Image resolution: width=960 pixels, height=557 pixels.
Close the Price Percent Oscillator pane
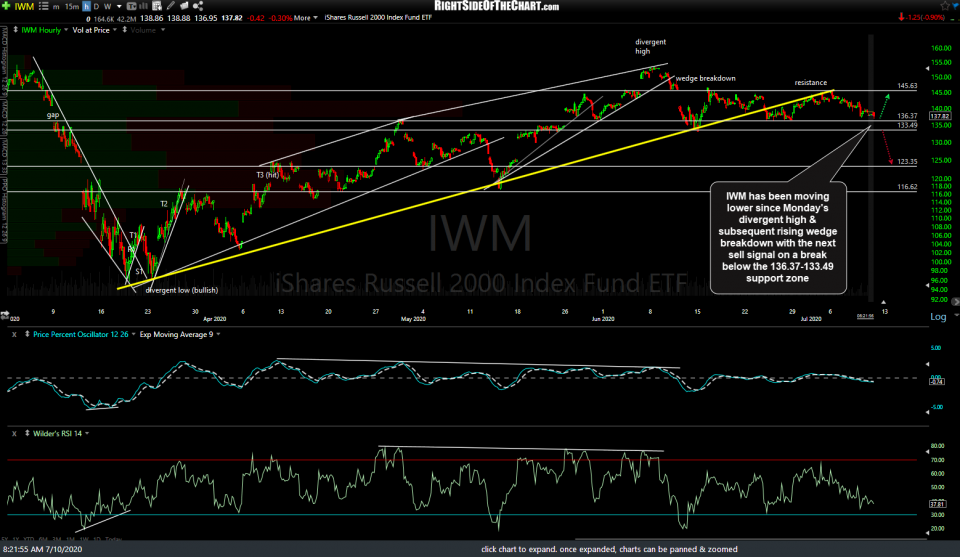click(15, 334)
